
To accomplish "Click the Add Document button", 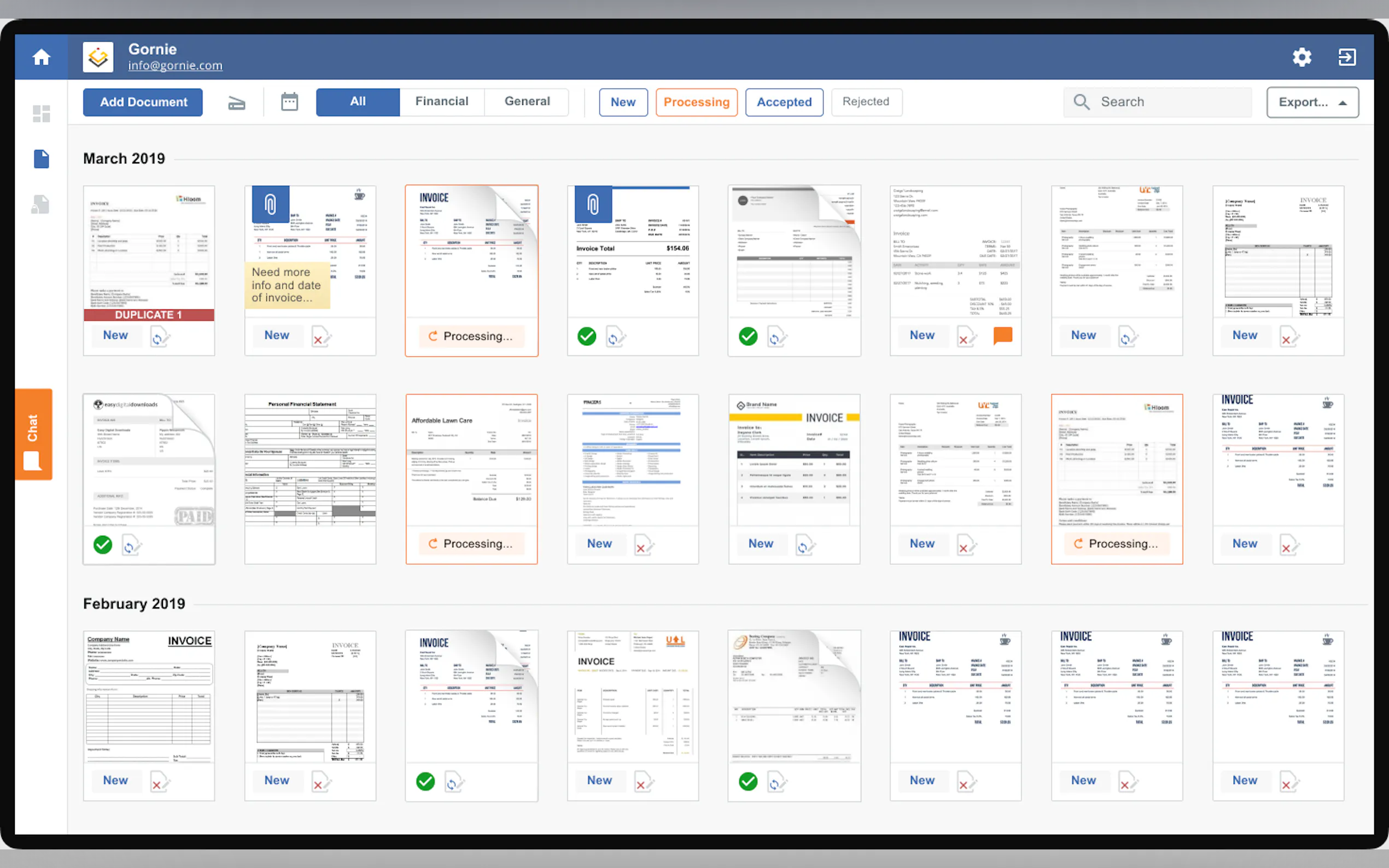I will pos(143,102).
